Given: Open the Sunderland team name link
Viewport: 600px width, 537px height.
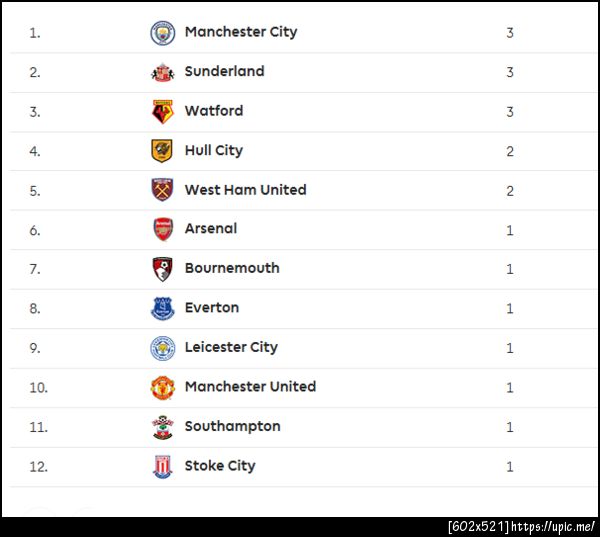Looking at the screenshot, I should tap(225, 71).
